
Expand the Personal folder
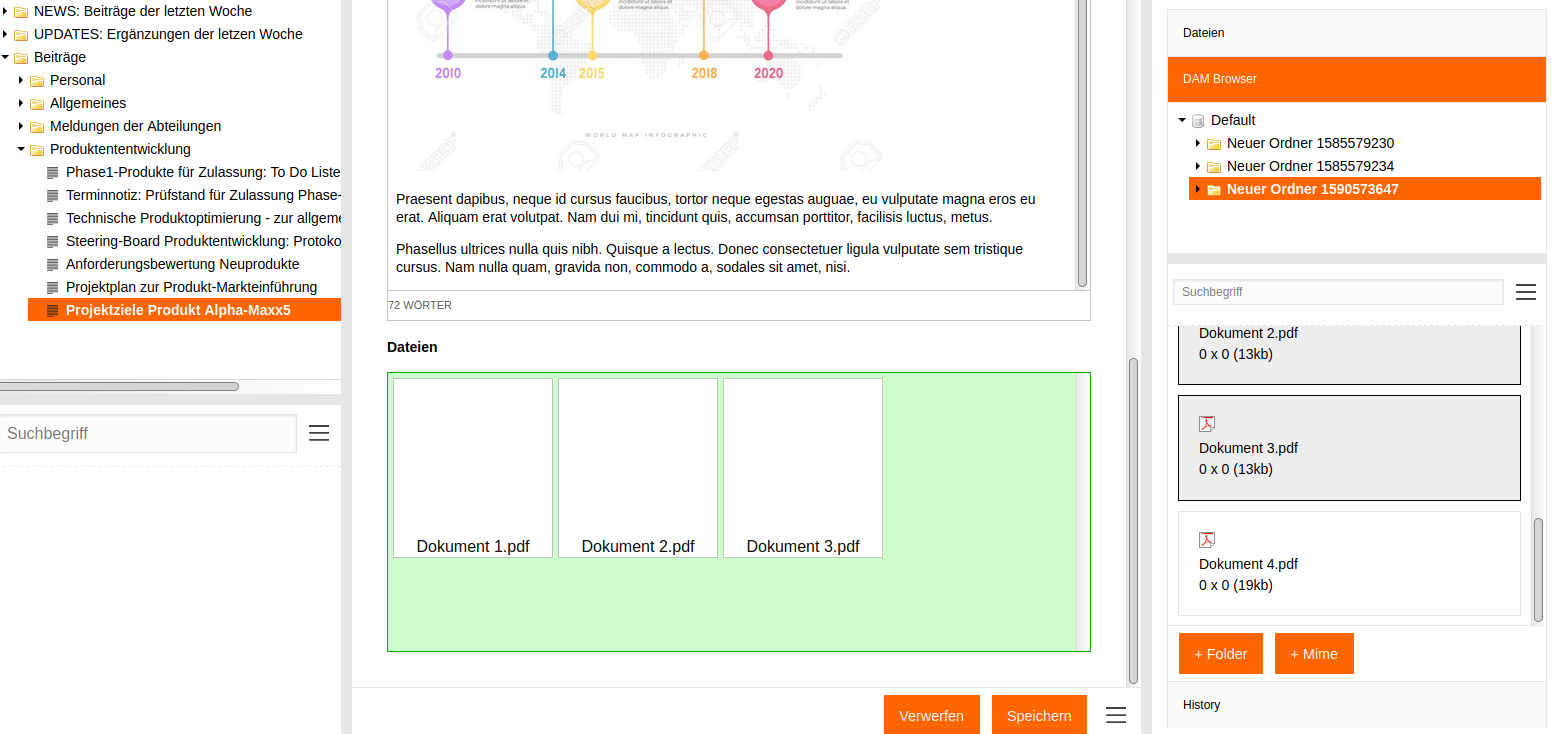[x=21, y=80]
